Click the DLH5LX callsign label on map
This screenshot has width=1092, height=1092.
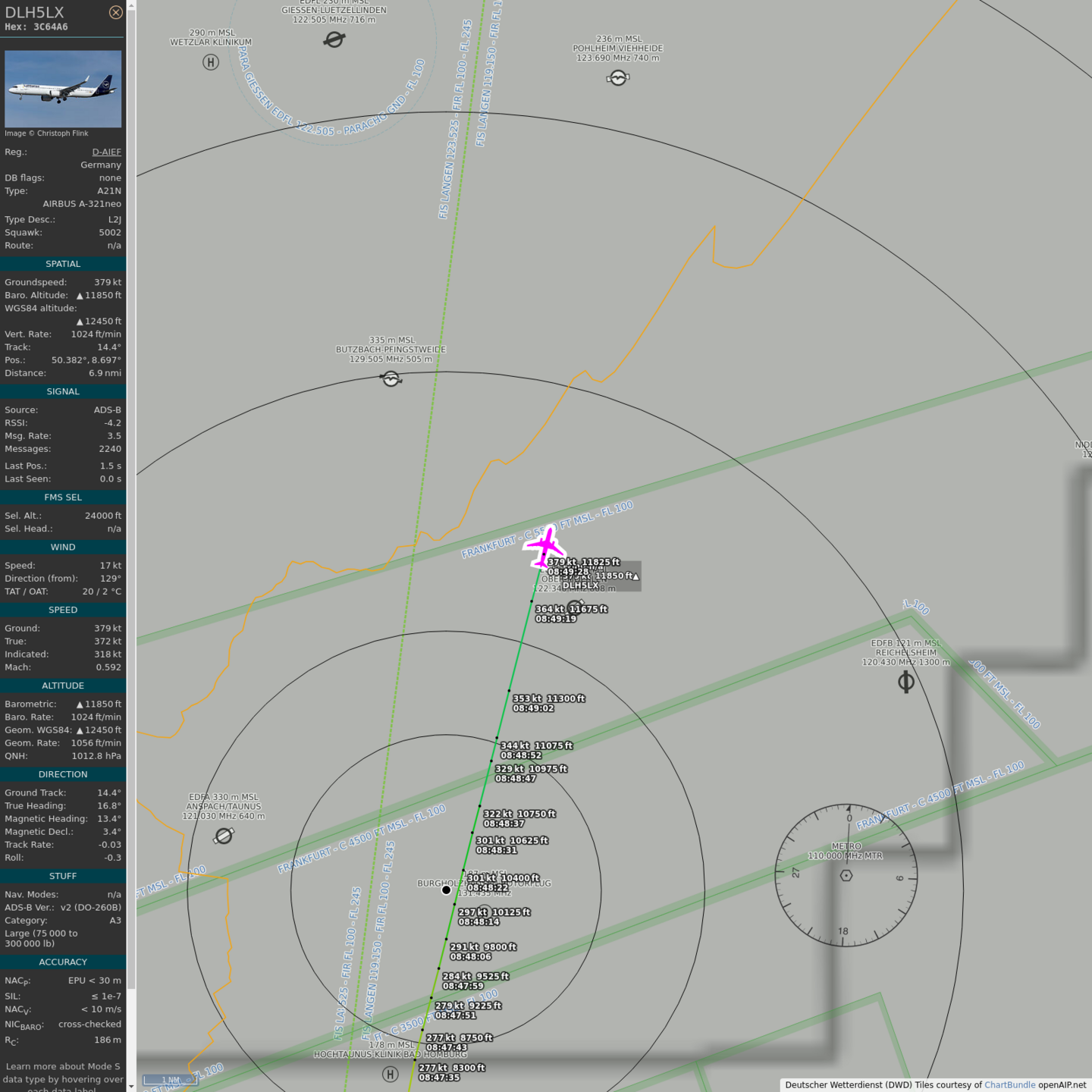click(580, 585)
